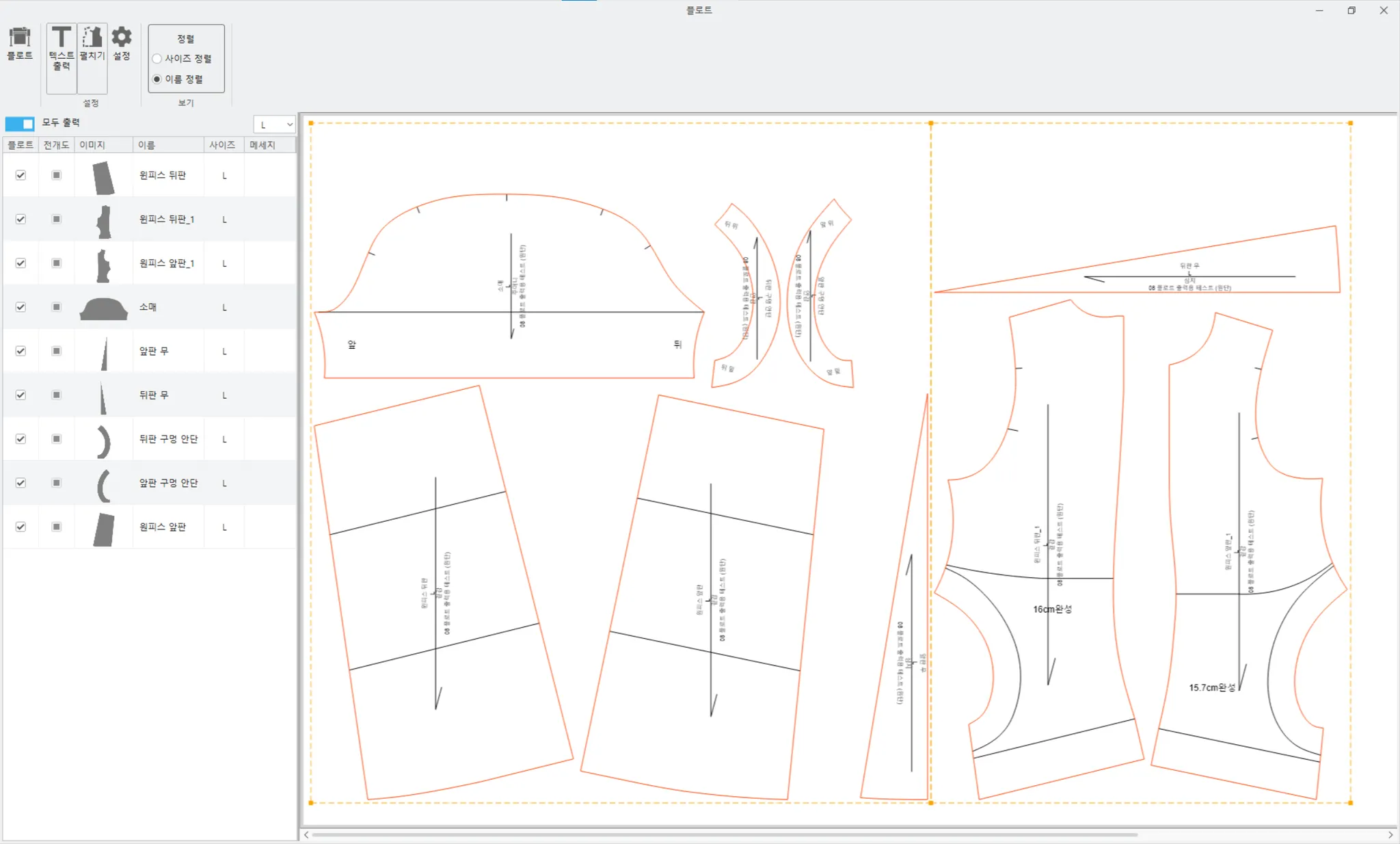Open the 설정 gear settings
Screen dimensions: 1400x844
tap(122, 42)
